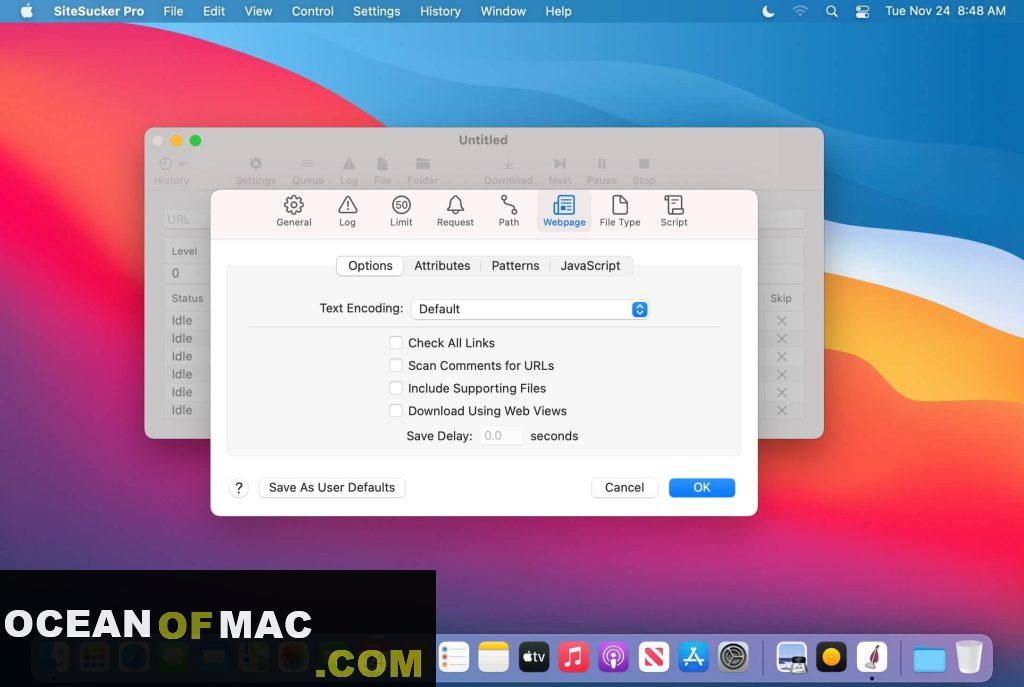Open SiteSucker vacuum icon in dock
Screen dimensions: 1024x687
tap(872, 657)
